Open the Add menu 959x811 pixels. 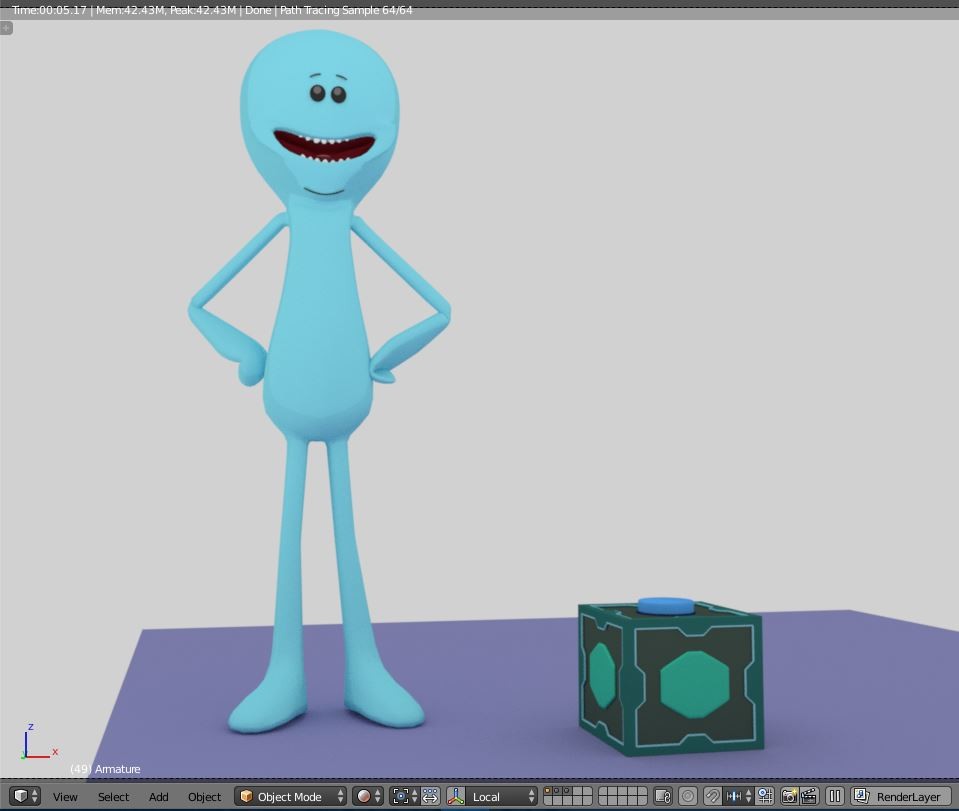point(158,796)
